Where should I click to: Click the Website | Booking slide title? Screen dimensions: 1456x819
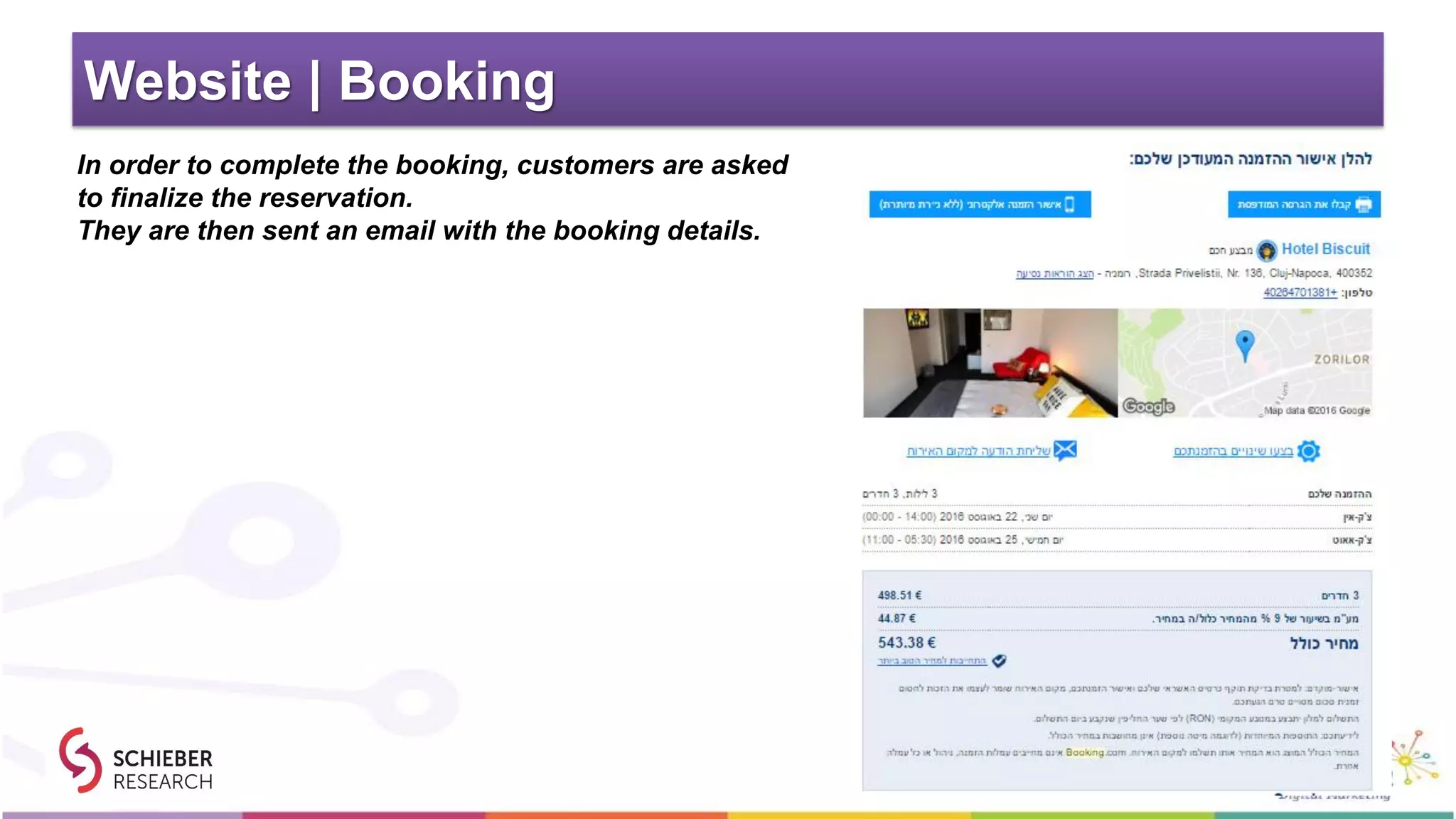pyautogui.click(x=319, y=81)
